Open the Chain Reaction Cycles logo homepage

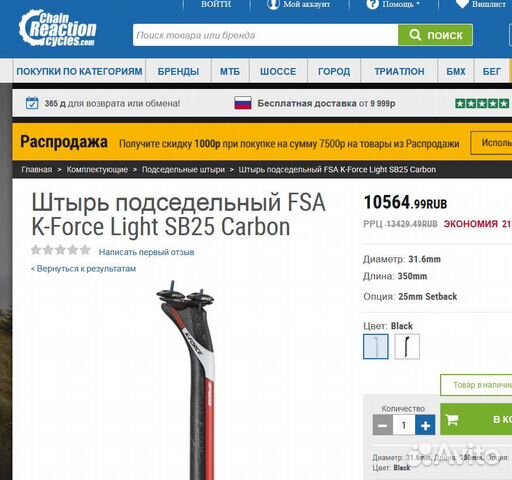click(57, 28)
